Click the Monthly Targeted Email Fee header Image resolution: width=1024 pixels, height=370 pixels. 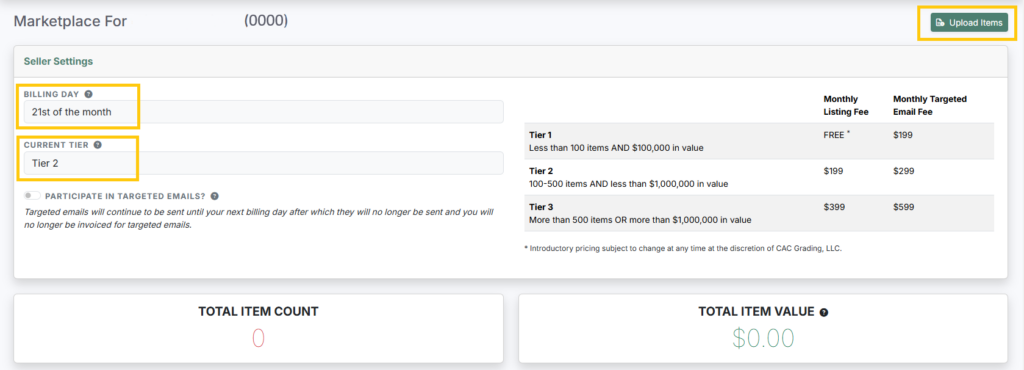(930, 106)
